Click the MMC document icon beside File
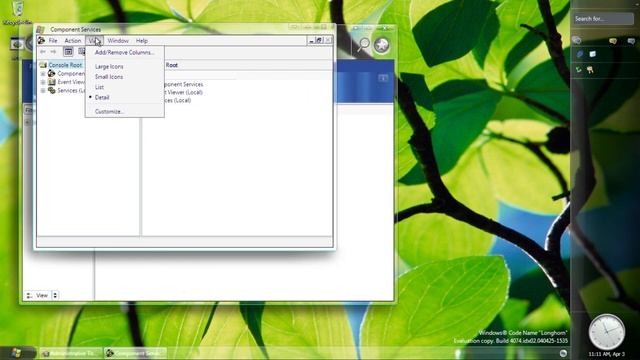The height and width of the screenshot is (360, 640). [41, 40]
